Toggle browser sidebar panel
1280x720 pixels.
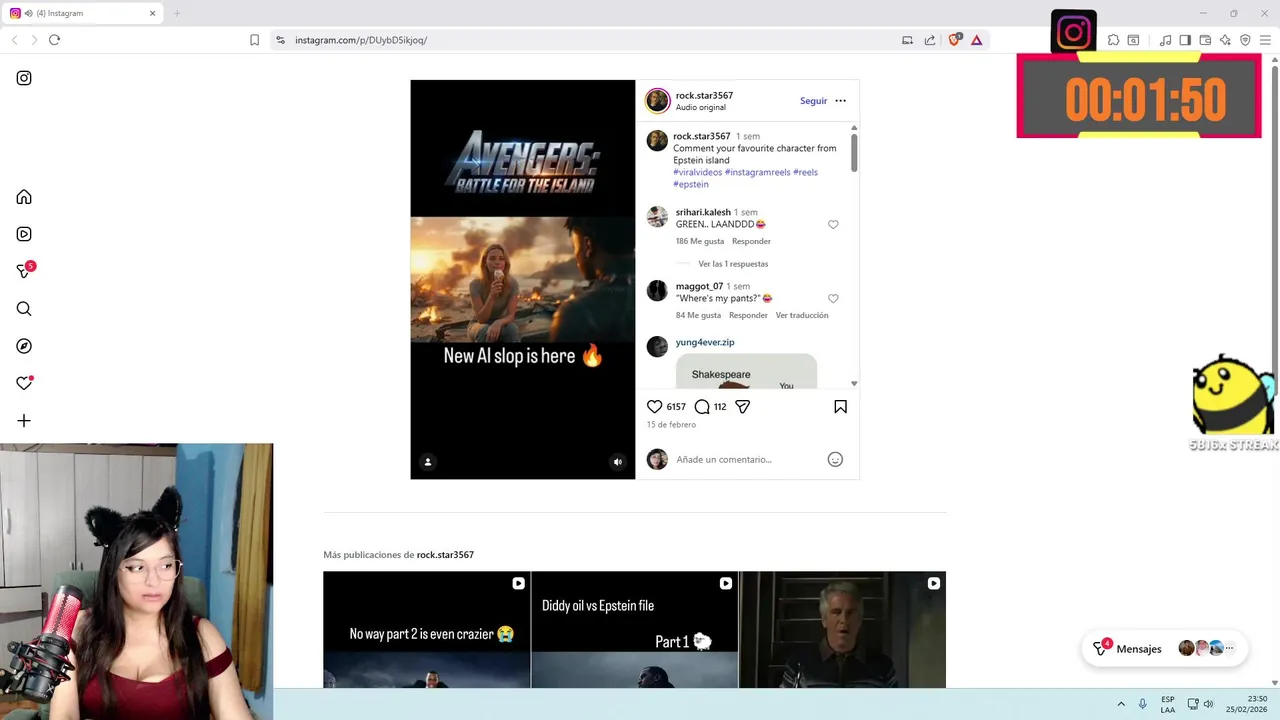tap(1185, 40)
